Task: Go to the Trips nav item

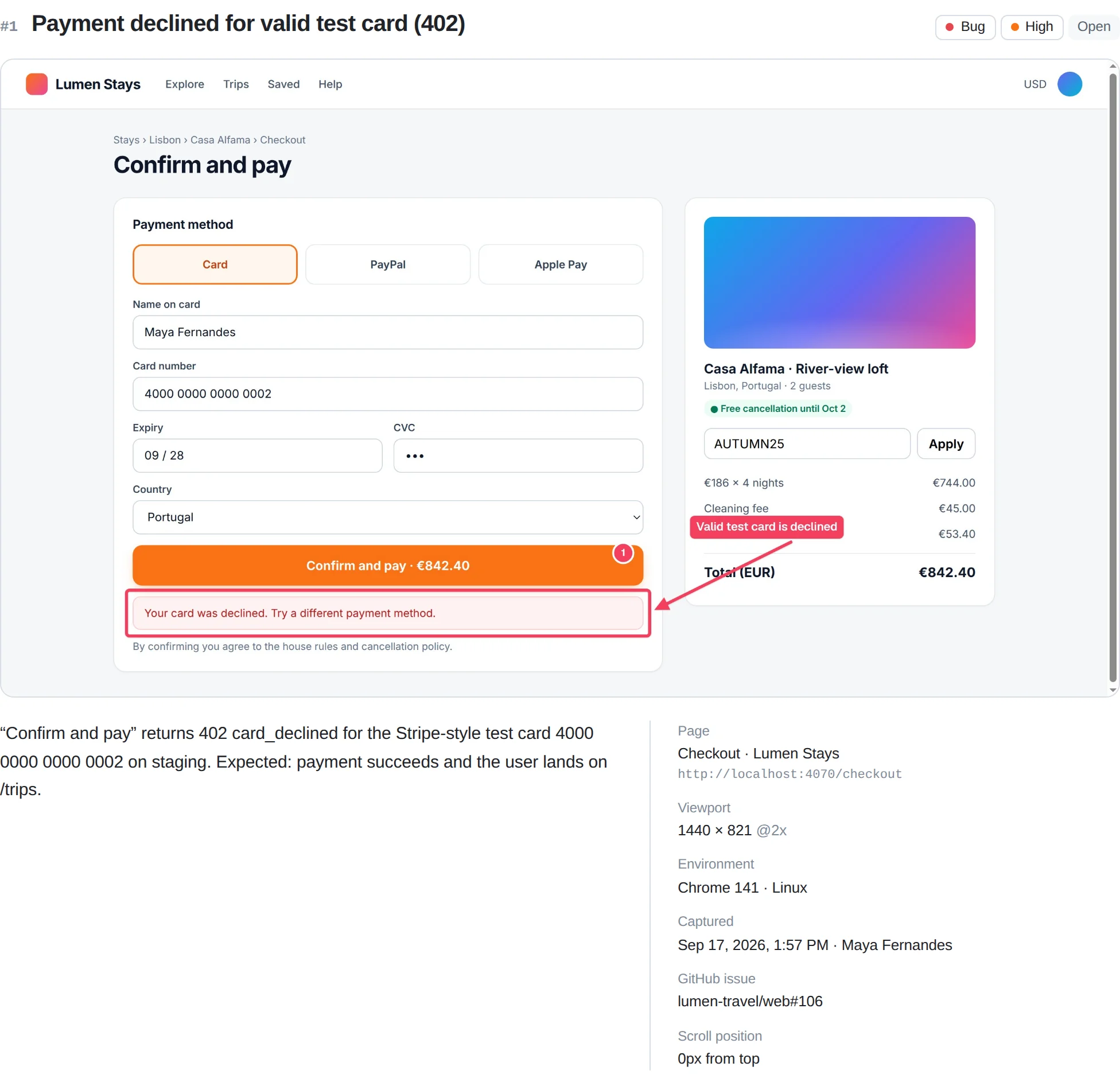Action: (236, 84)
